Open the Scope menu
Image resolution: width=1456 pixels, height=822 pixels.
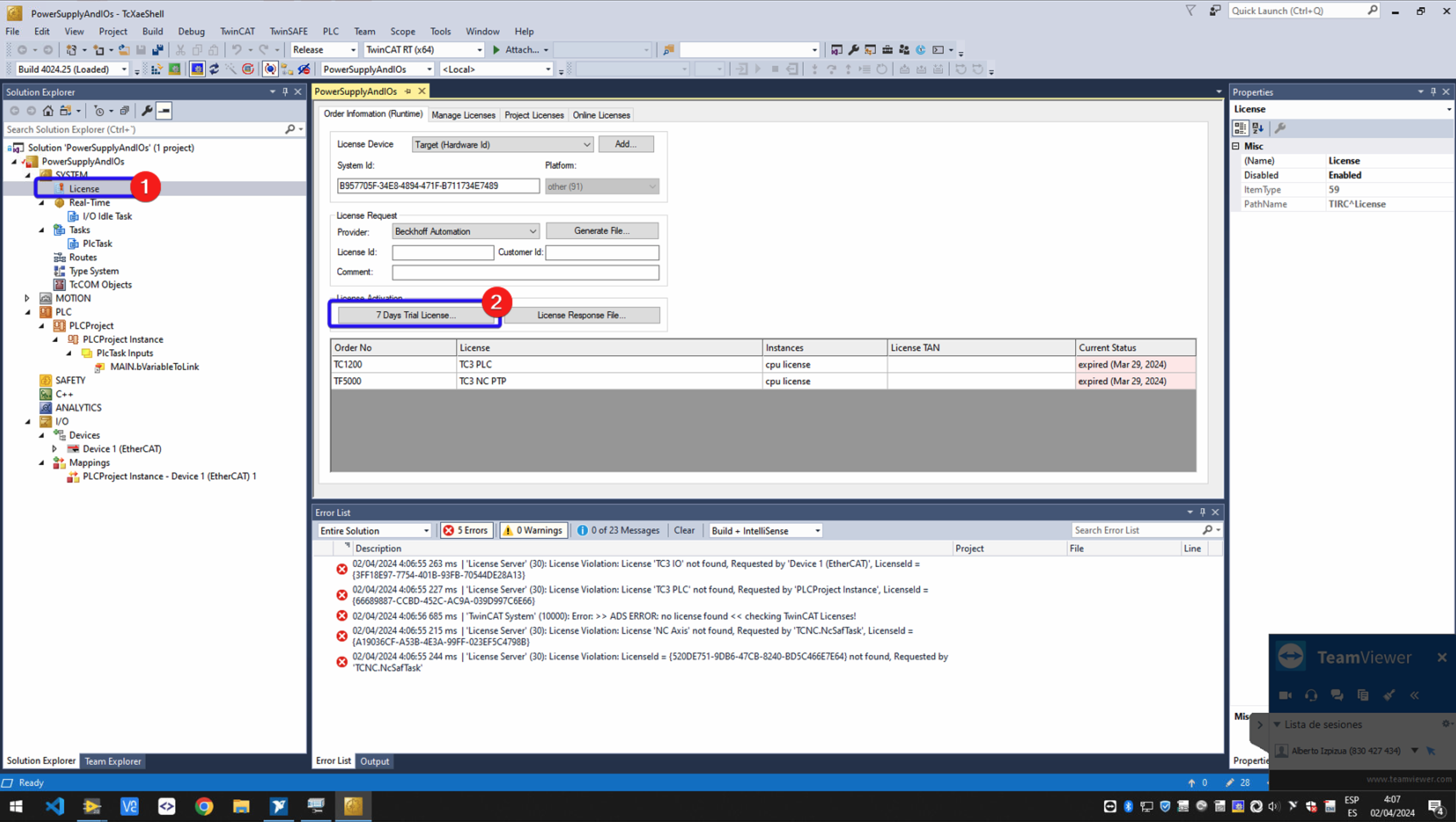click(402, 31)
